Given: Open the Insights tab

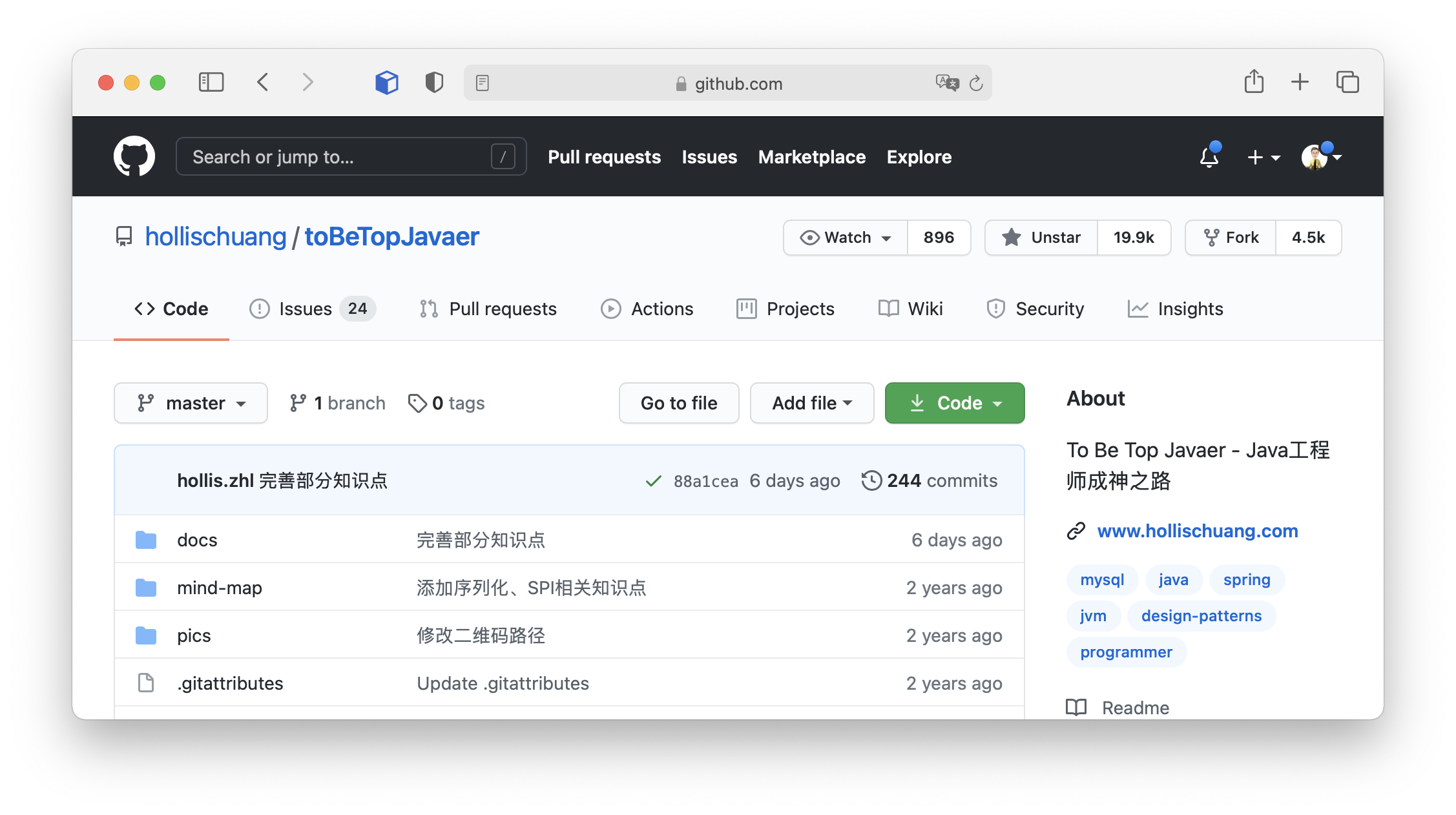Looking at the screenshot, I should 1175,309.
